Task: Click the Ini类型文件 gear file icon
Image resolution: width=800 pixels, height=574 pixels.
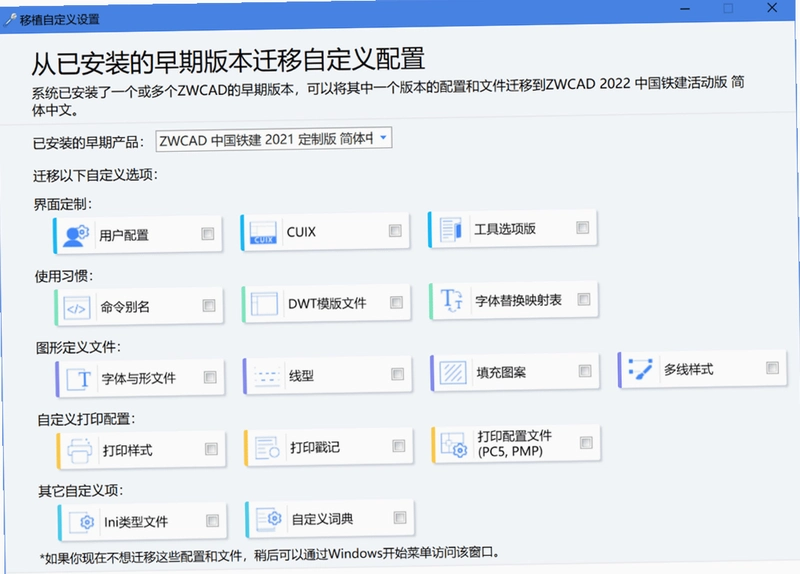Action: tap(82, 522)
